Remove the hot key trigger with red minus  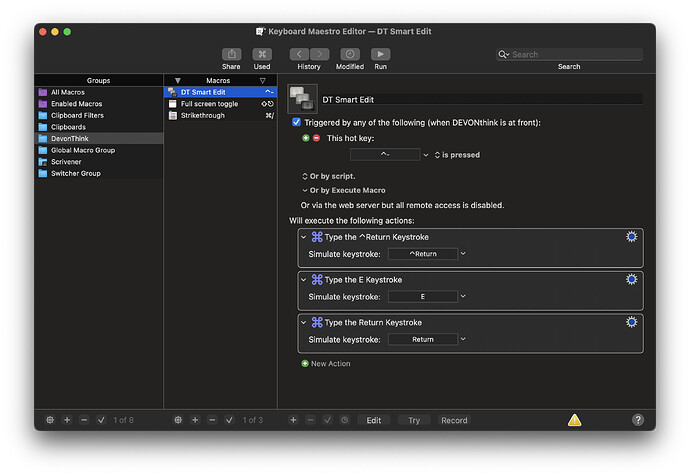click(x=316, y=138)
